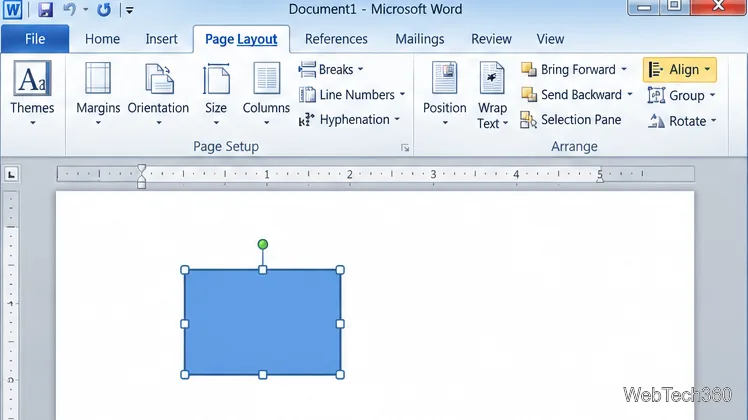The image size is (748, 420).
Task: Click the top-left resize handle of rectangle
Action: (x=185, y=270)
